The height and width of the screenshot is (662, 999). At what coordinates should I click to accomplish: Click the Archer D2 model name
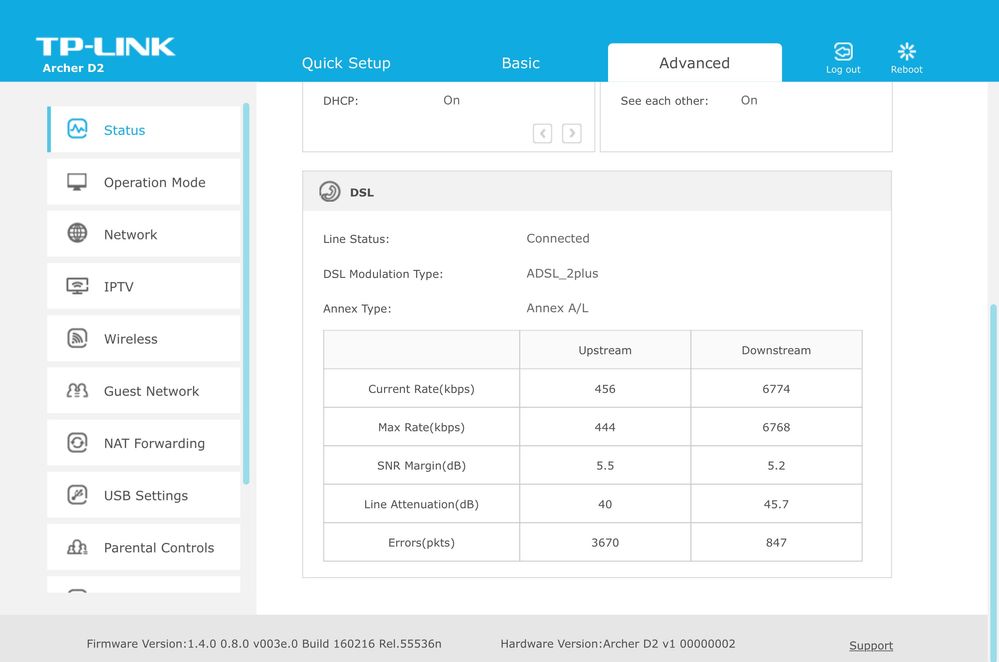73,68
